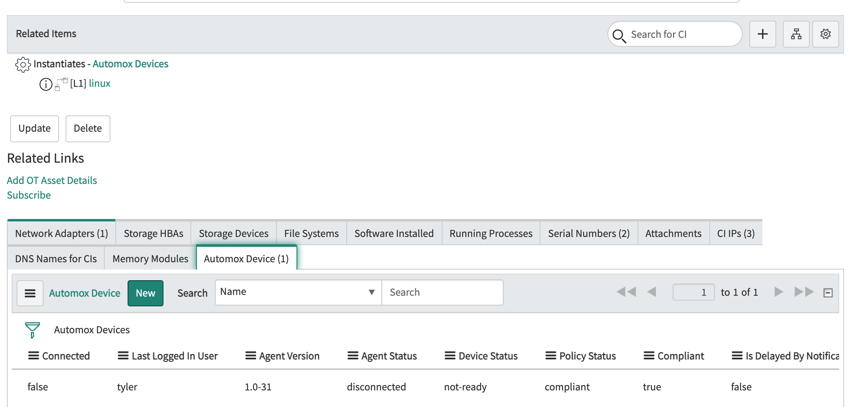Click the Delete button
Image resolution: width=850 pixels, height=407 pixels.
pos(88,128)
